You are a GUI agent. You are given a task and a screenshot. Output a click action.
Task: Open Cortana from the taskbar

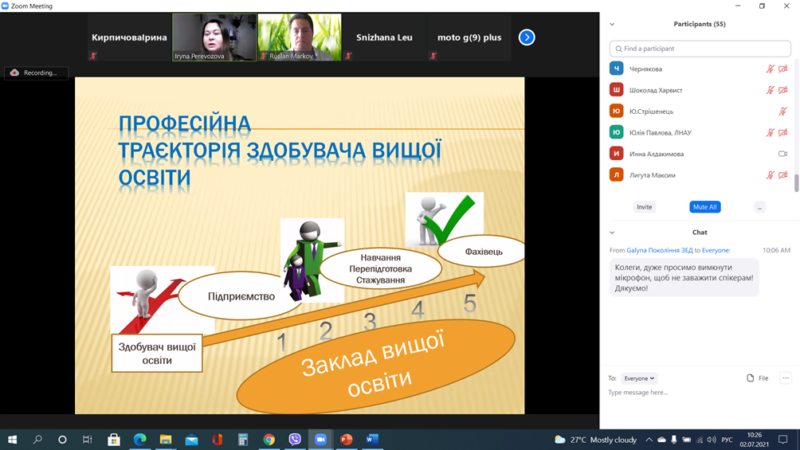pos(62,440)
